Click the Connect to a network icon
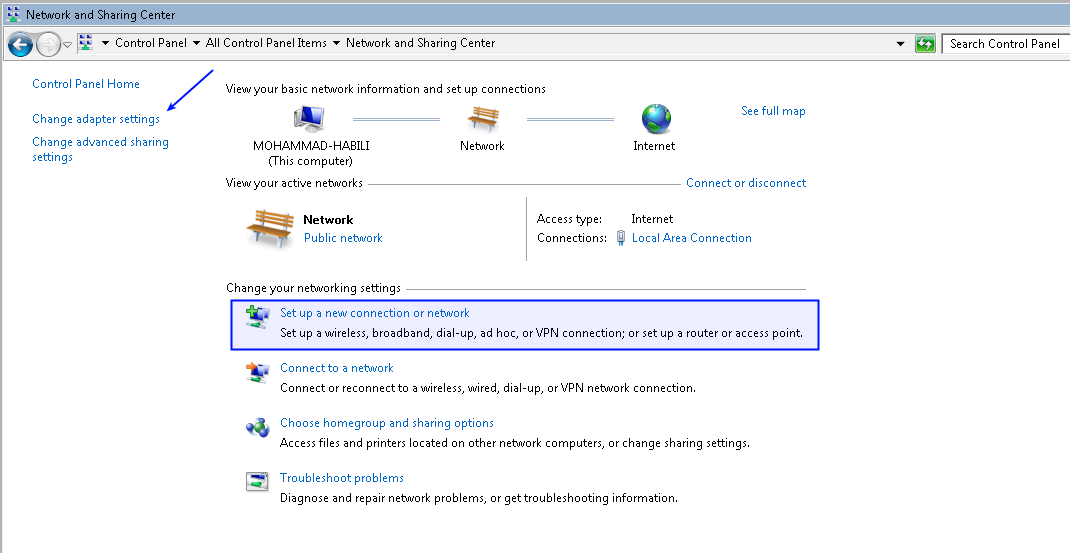The width and height of the screenshot is (1070, 553). pos(257,373)
